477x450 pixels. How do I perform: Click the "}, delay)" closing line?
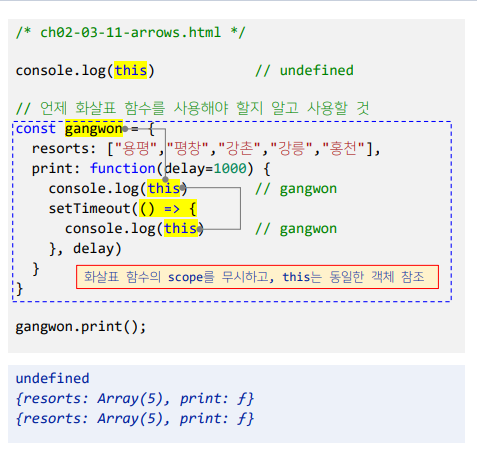point(85,249)
